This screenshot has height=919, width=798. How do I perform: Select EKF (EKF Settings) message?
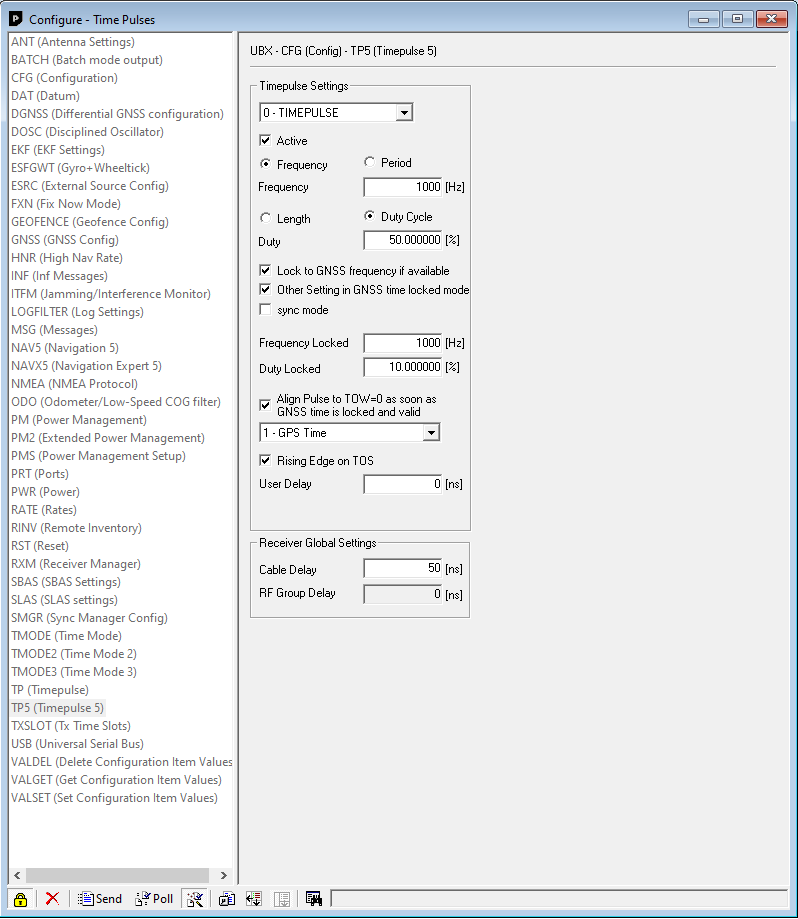(x=58, y=149)
